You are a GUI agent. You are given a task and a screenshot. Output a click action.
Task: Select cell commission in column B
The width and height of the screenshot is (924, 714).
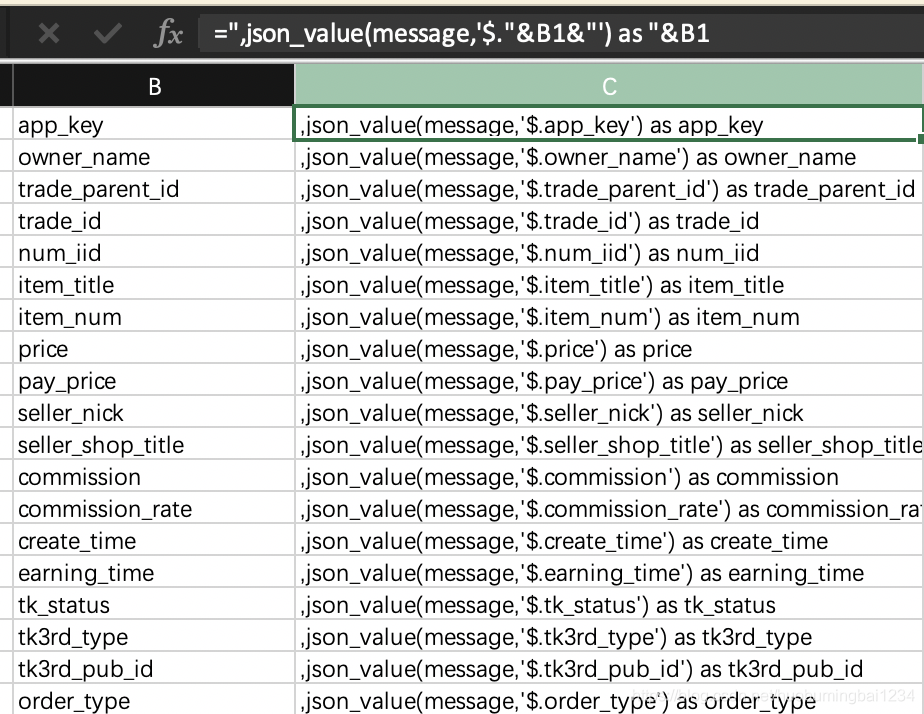click(x=154, y=476)
